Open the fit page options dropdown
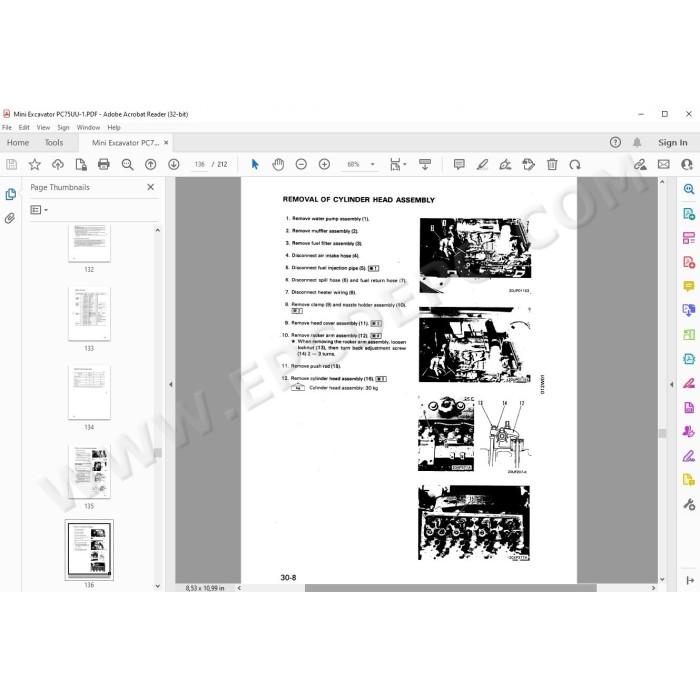The image size is (700, 700). click(398, 164)
